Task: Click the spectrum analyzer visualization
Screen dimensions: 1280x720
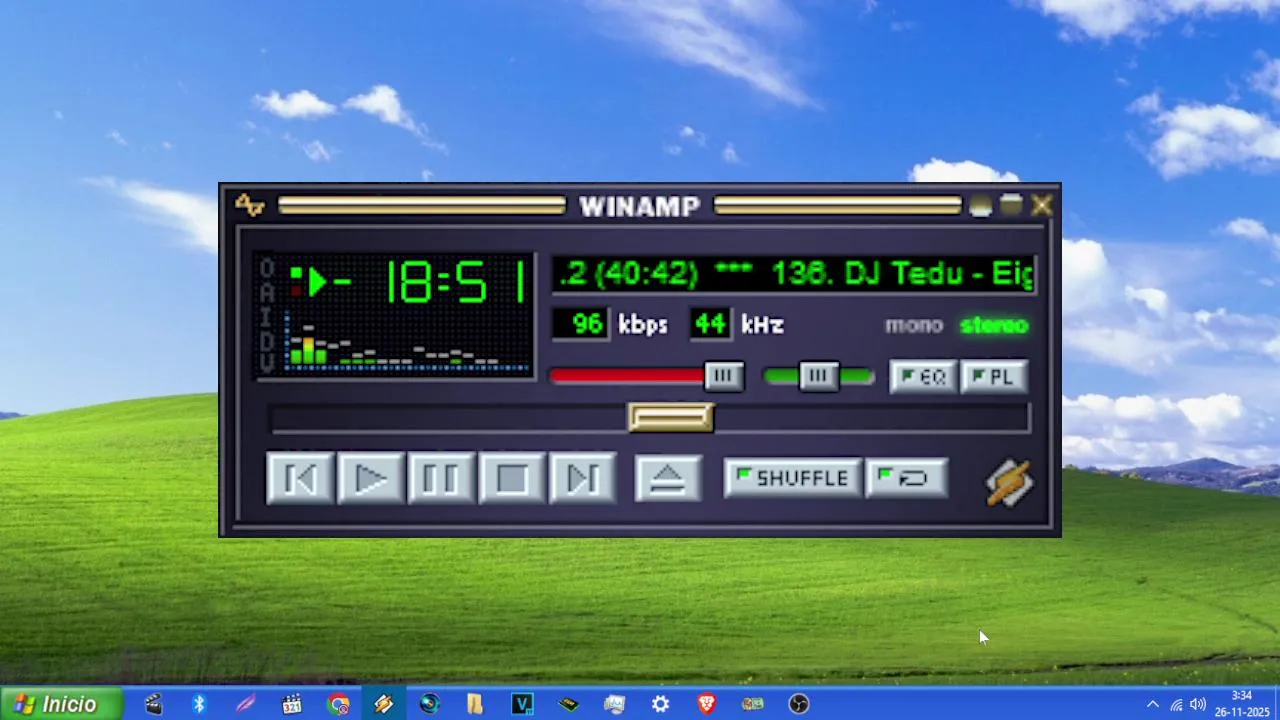Action: click(407, 342)
